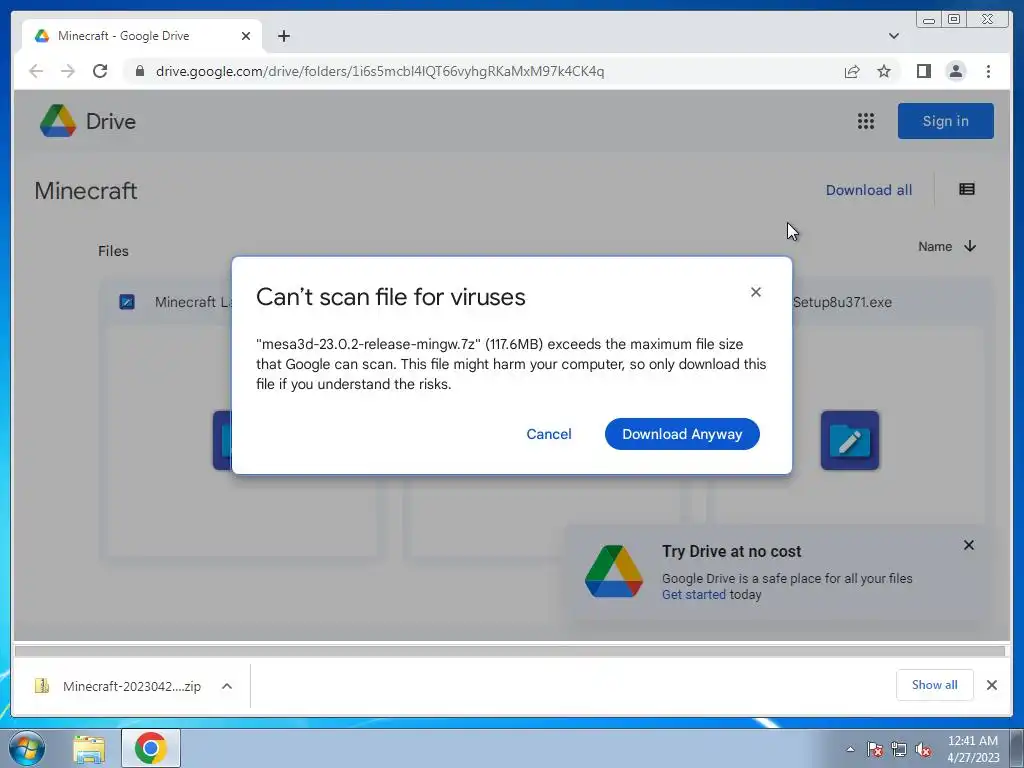Reverse sort direction arrow next to Name
The width and height of the screenshot is (1024, 768).
[x=970, y=246]
